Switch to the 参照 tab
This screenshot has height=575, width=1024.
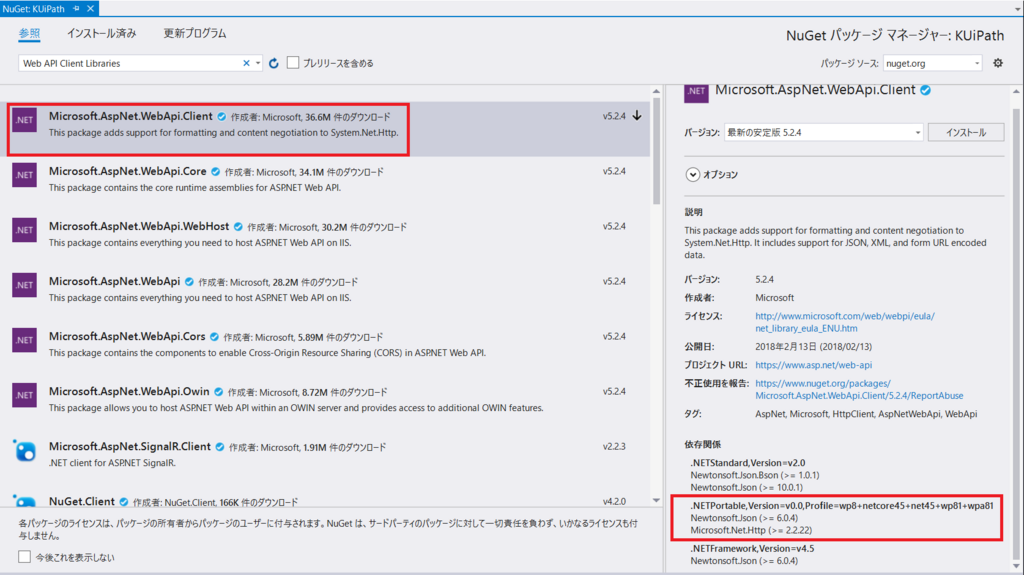click(x=29, y=33)
